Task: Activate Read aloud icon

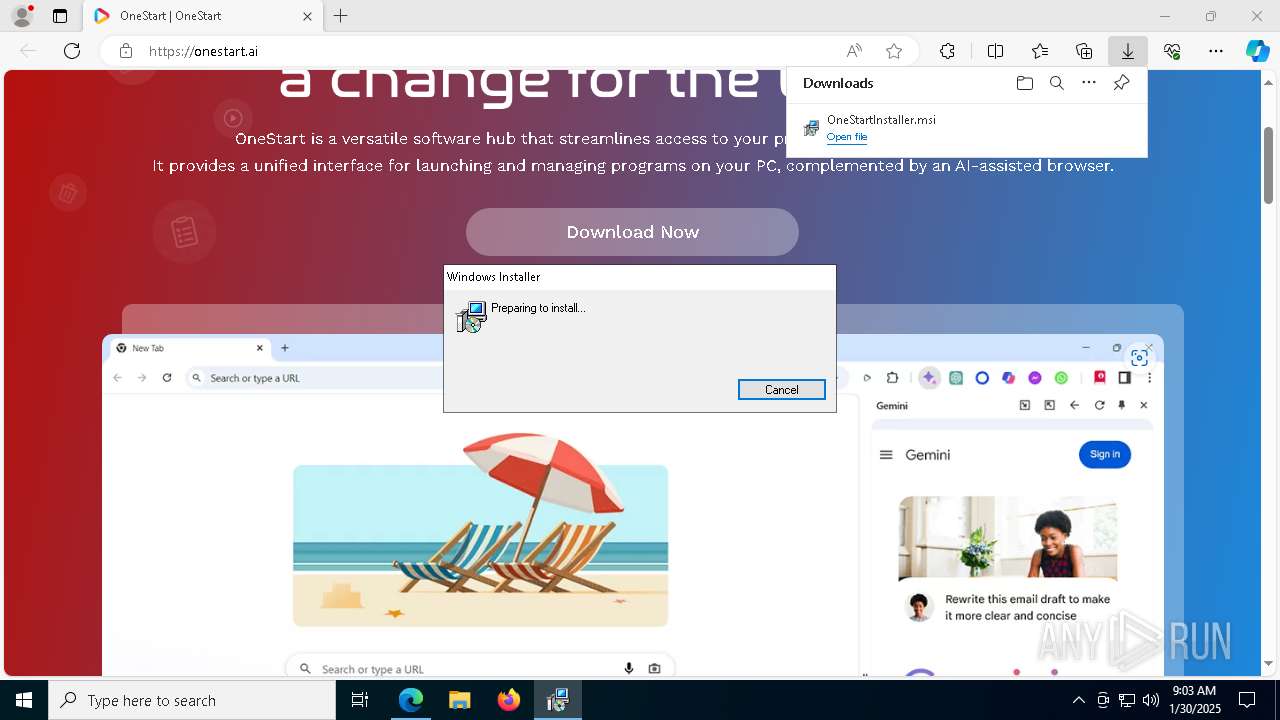Action: click(x=854, y=51)
